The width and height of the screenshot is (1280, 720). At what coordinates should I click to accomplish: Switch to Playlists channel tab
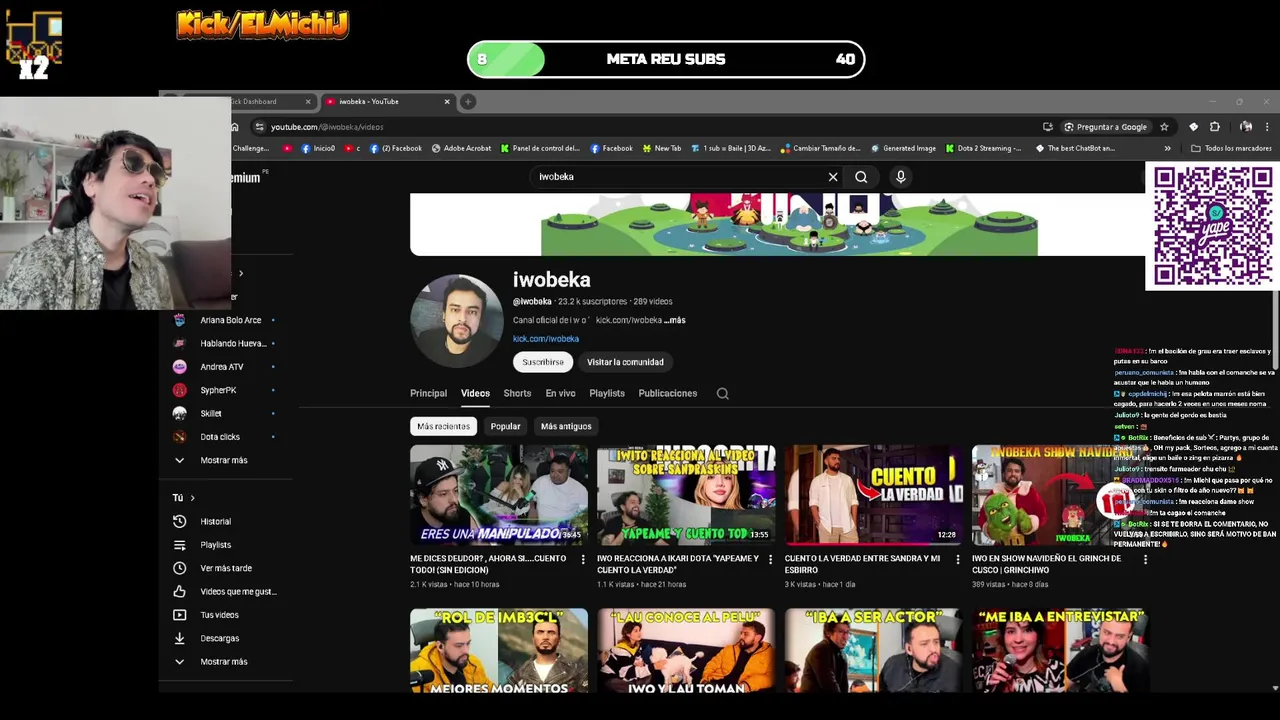[x=607, y=394]
